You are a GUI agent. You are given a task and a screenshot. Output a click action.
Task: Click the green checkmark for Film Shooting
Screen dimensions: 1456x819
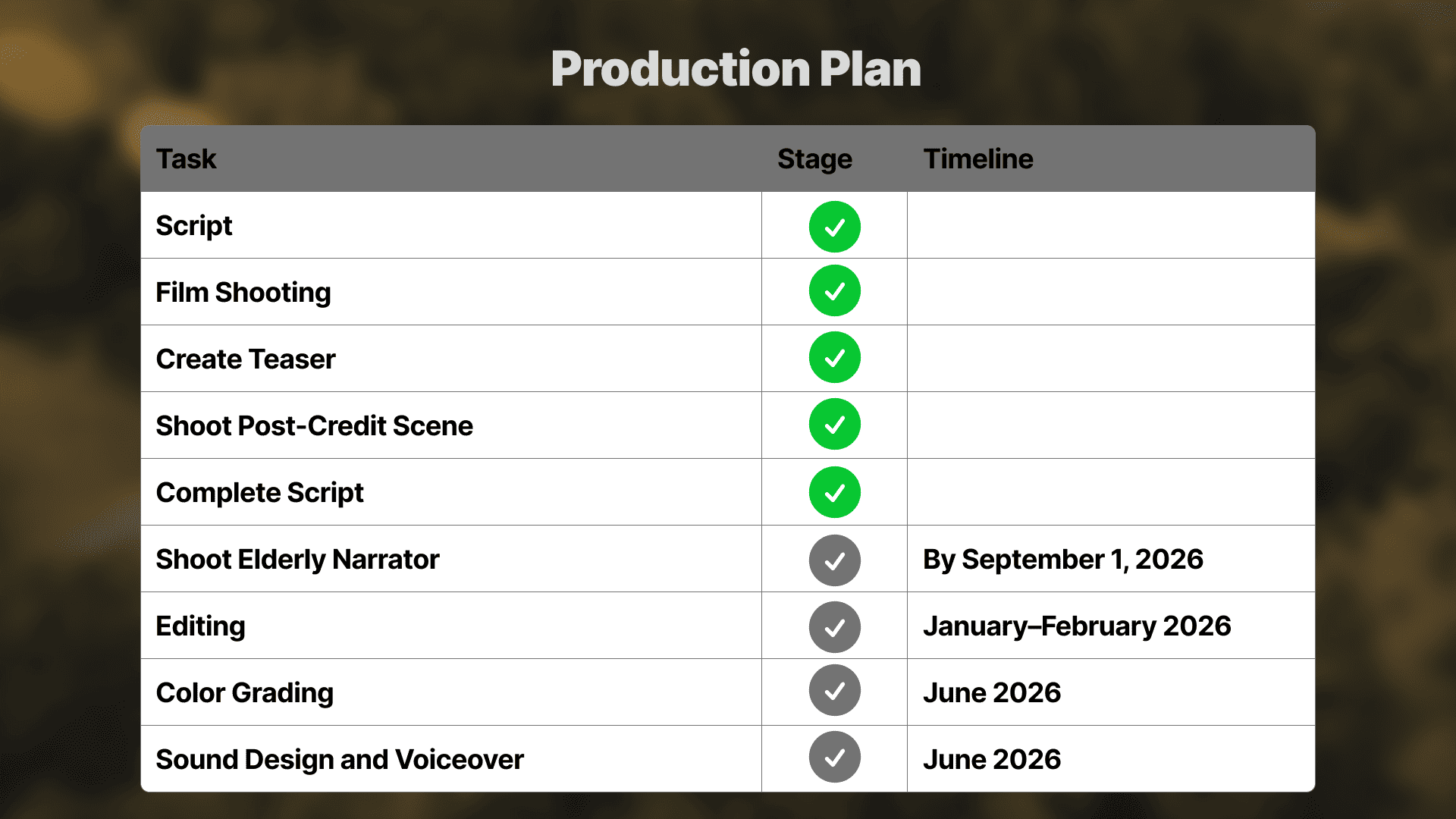coord(834,290)
